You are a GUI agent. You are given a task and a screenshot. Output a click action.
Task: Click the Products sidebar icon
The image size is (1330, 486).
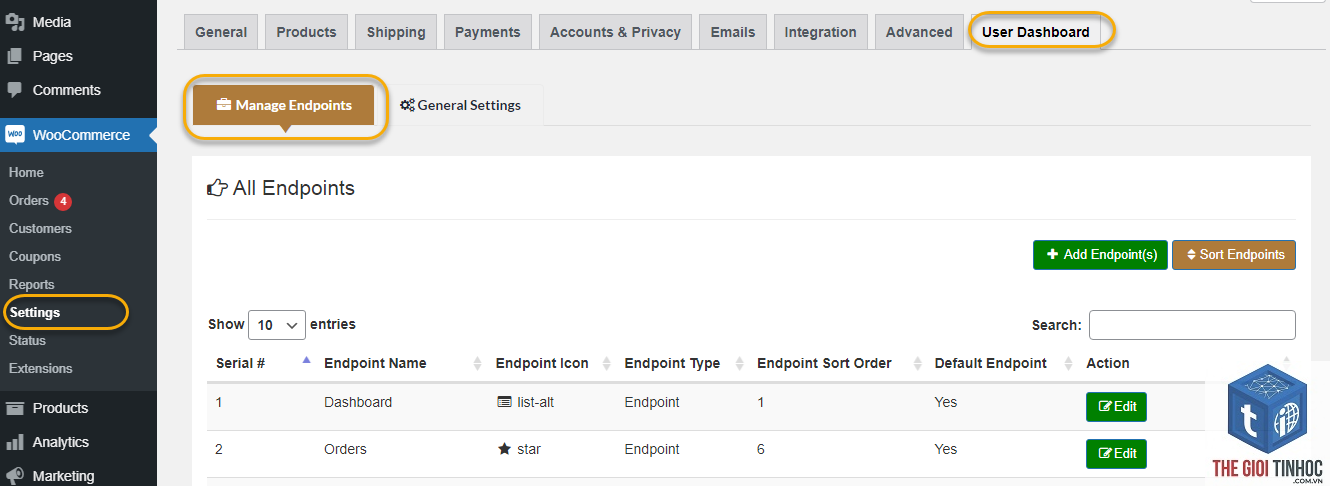14,408
